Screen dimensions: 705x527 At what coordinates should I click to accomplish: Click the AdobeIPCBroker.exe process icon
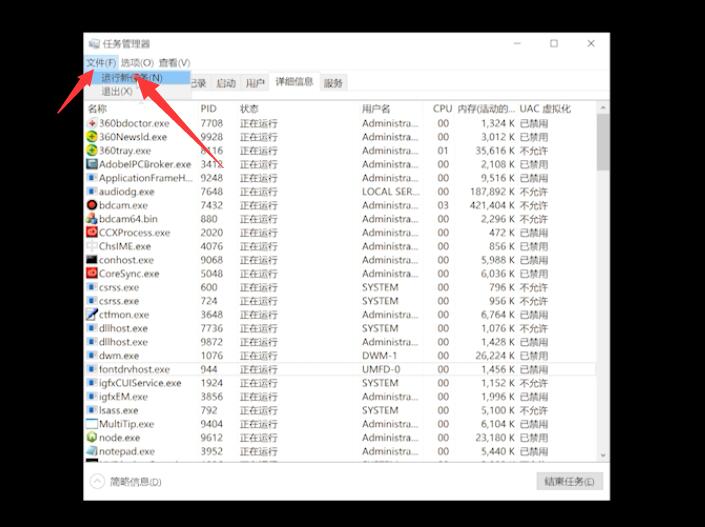click(92, 164)
